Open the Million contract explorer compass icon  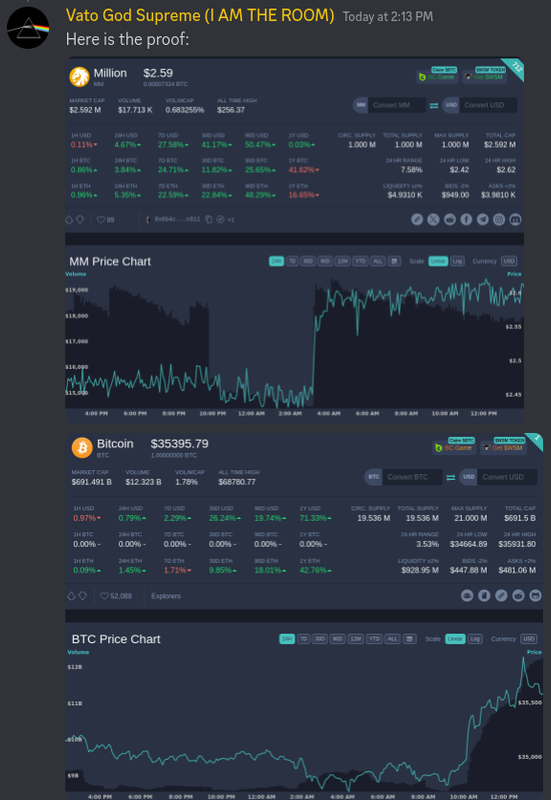point(220,219)
